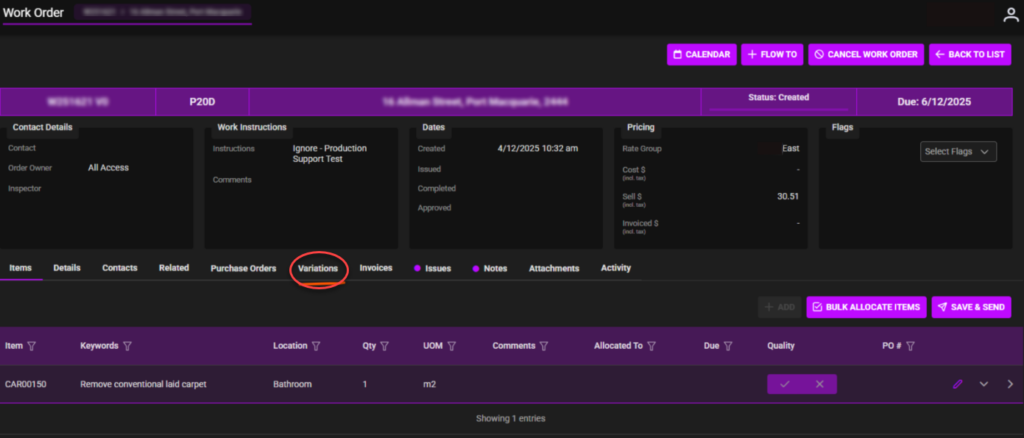This screenshot has height=438, width=1024.
Task: Click Bulk Allocate Items button
Action: pos(865,307)
